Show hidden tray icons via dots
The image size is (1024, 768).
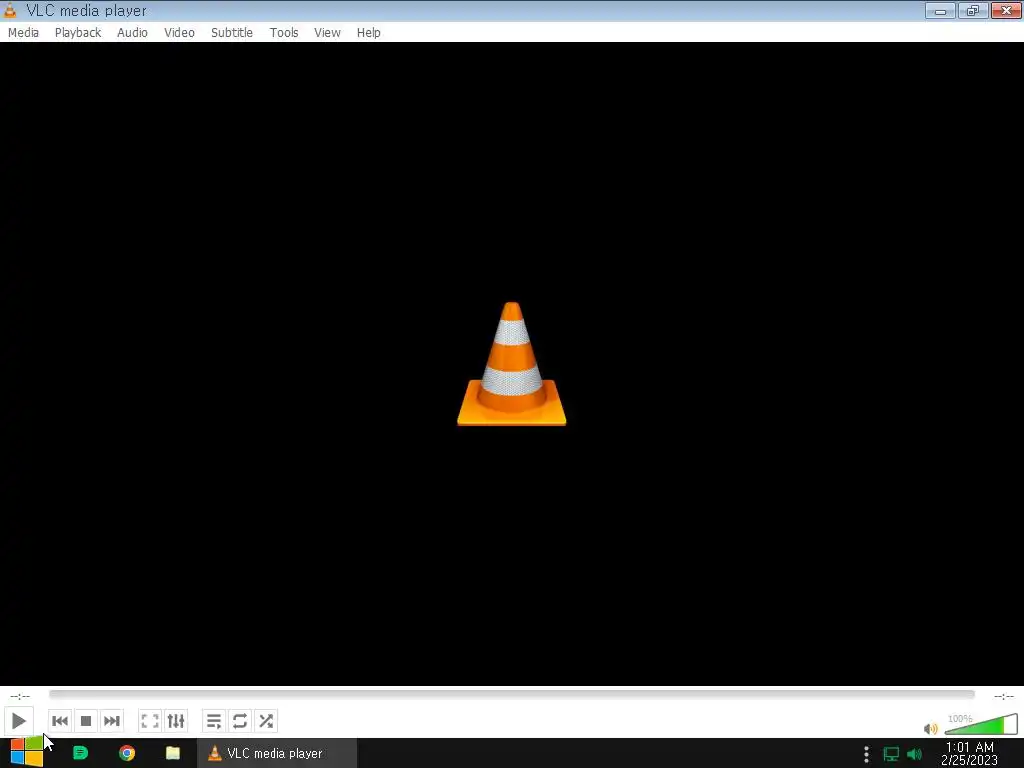pos(866,754)
